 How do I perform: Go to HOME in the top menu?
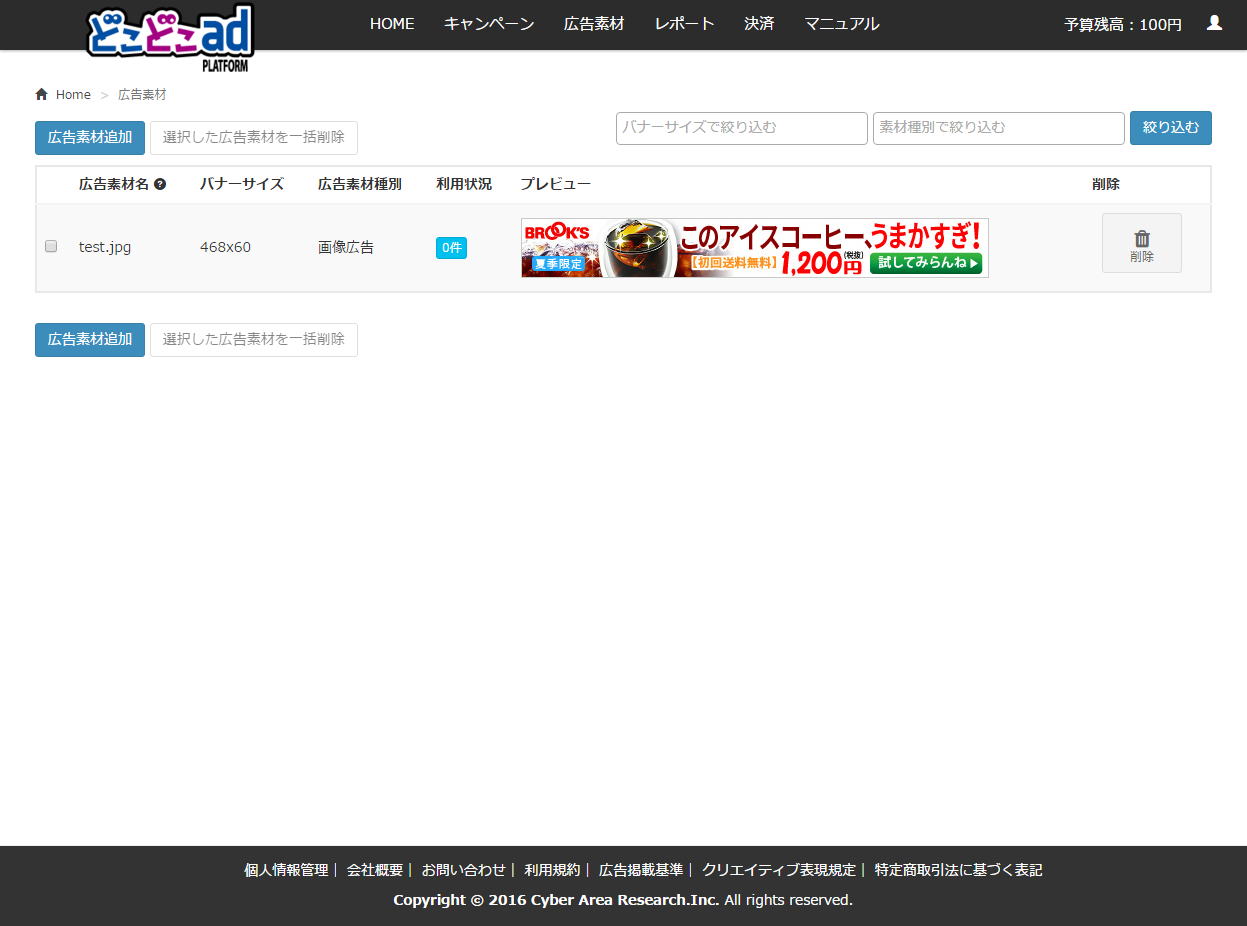pyautogui.click(x=392, y=24)
